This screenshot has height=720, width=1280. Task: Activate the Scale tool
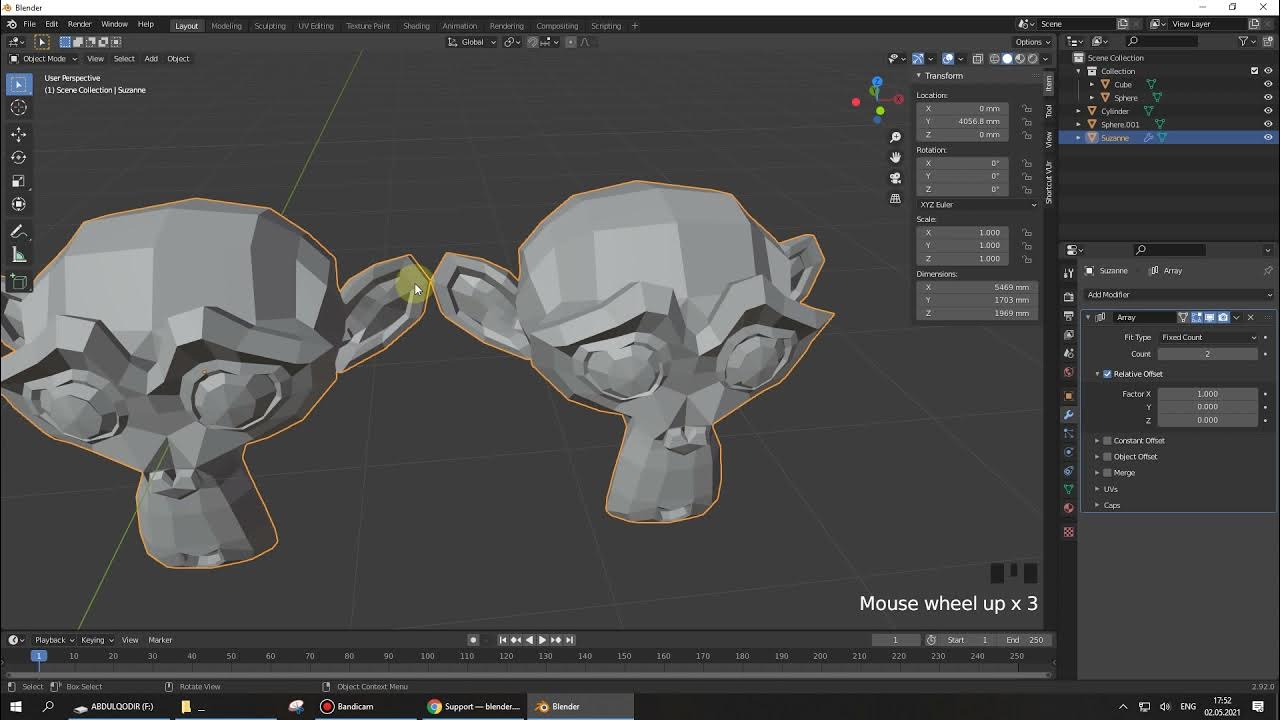click(x=18, y=180)
